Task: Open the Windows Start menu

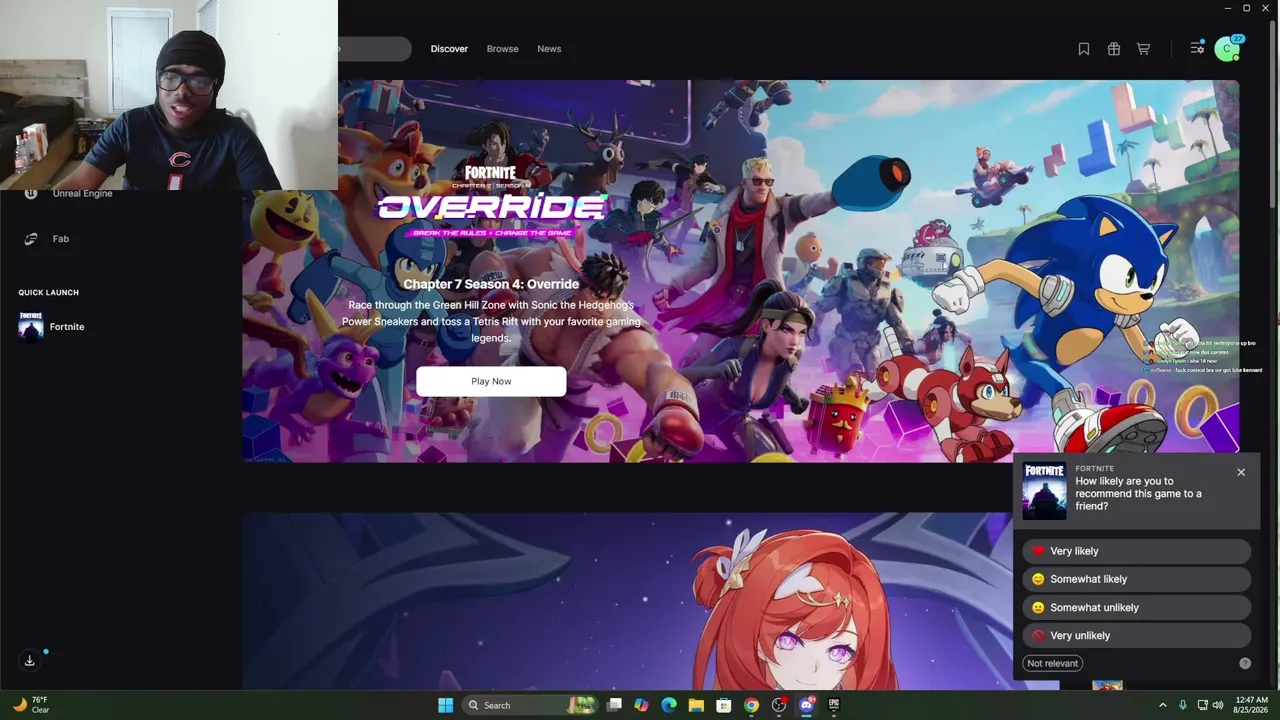Action: 445,705
